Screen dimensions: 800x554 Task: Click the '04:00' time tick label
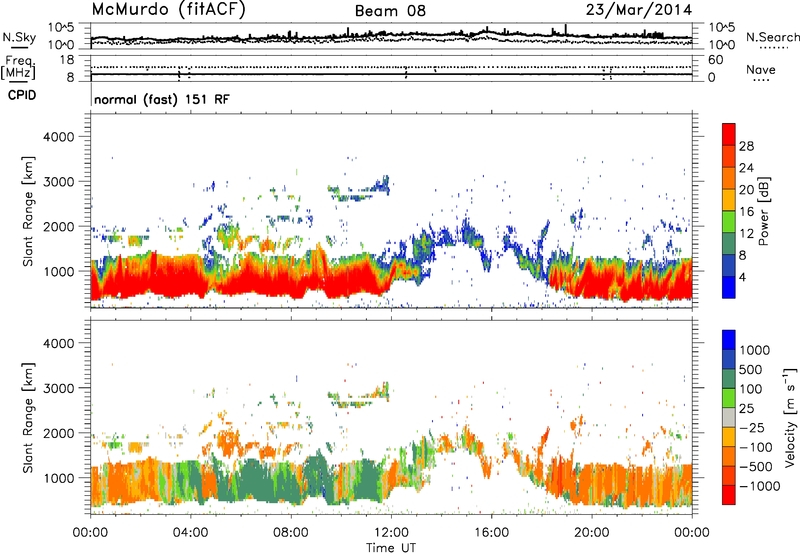click(190, 533)
